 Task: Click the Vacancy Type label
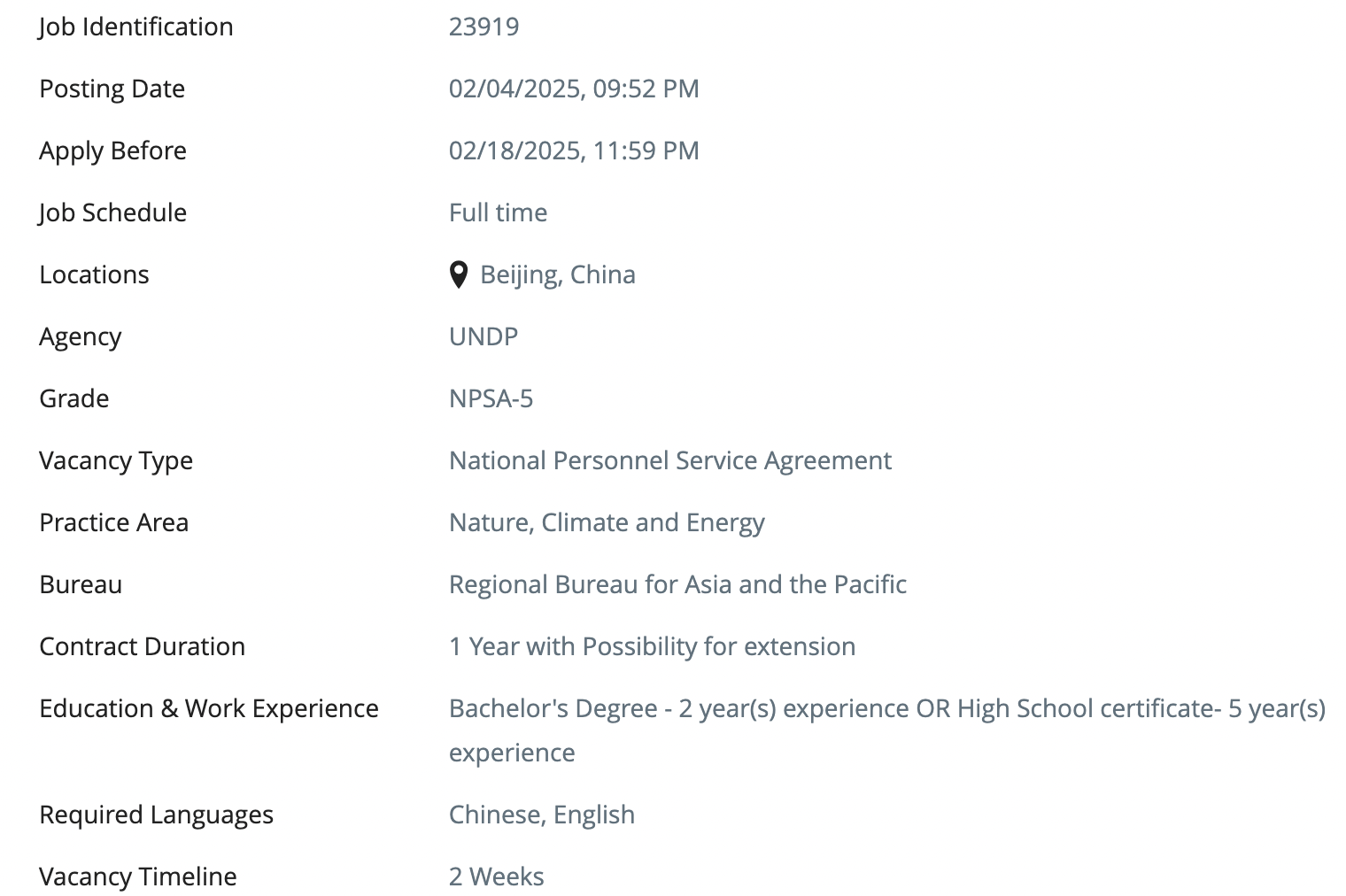click(116, 460)
